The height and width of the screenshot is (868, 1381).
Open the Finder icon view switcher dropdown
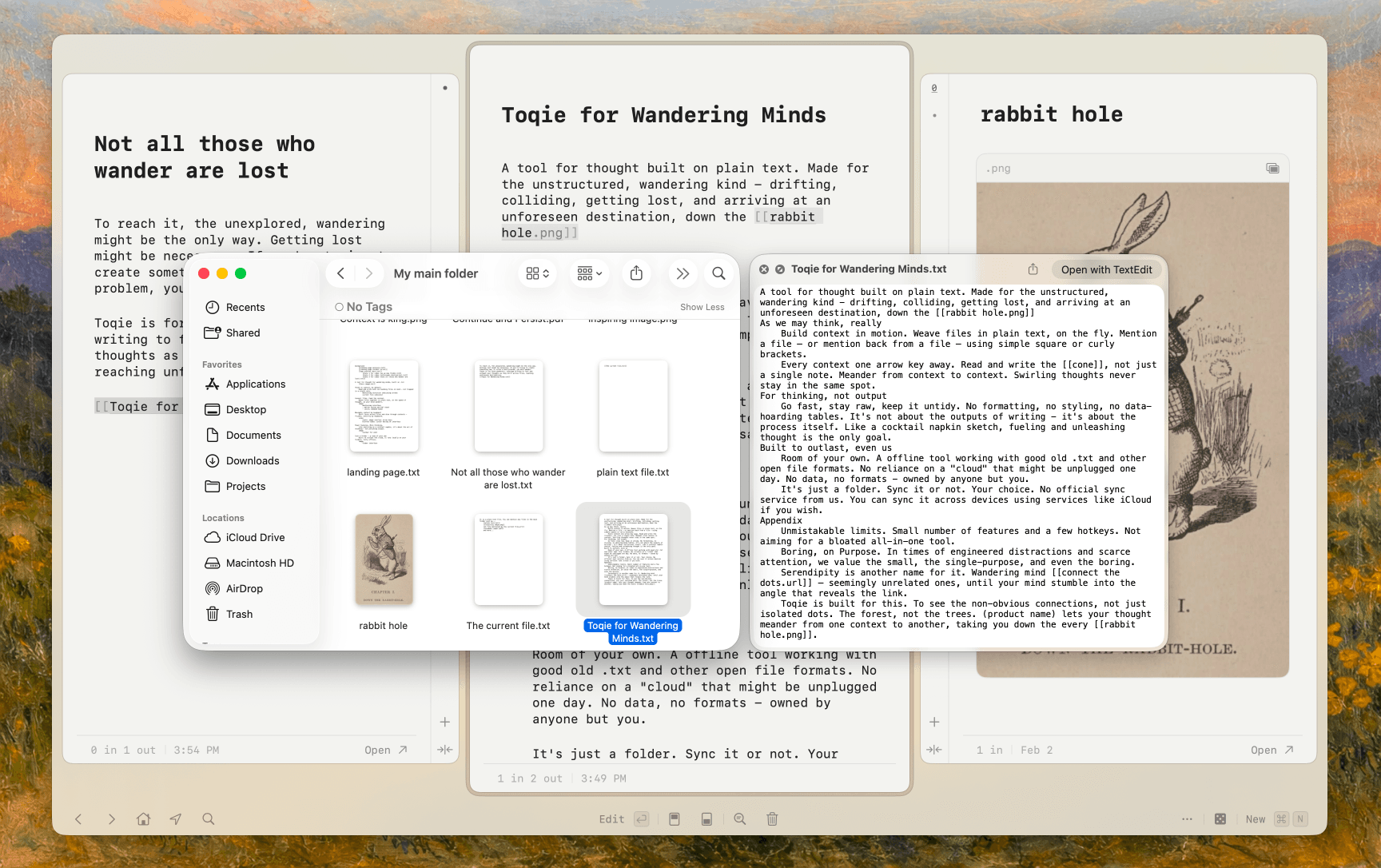tap(538, 273)
